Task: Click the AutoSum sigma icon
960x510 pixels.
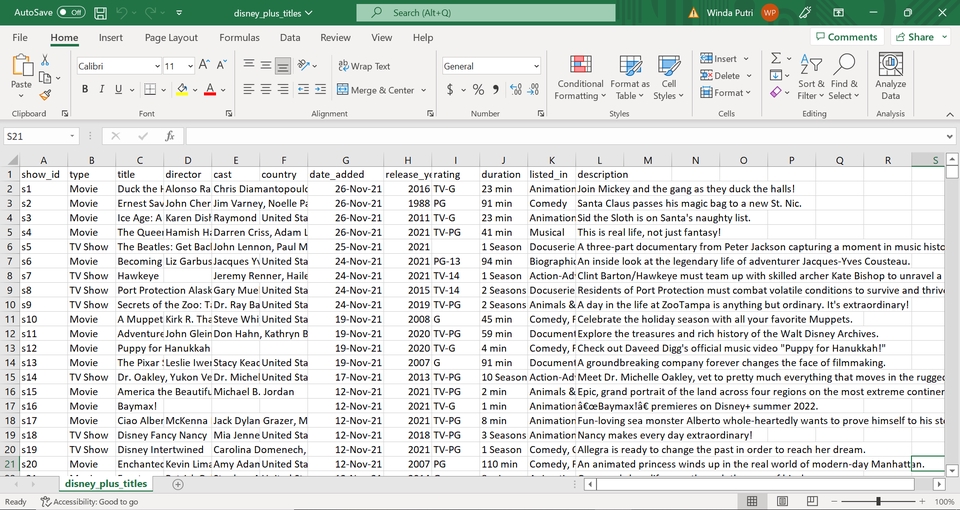Action: [x=776, y=58]
